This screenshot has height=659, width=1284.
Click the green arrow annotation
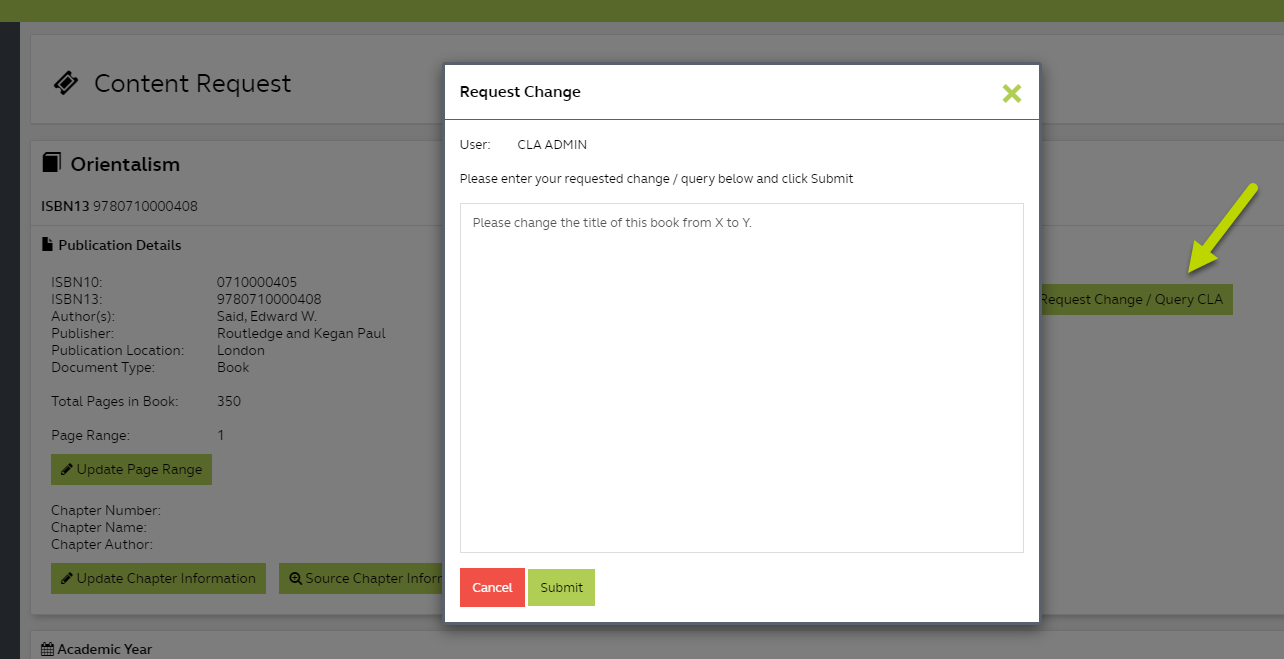tap(1221, 227)
